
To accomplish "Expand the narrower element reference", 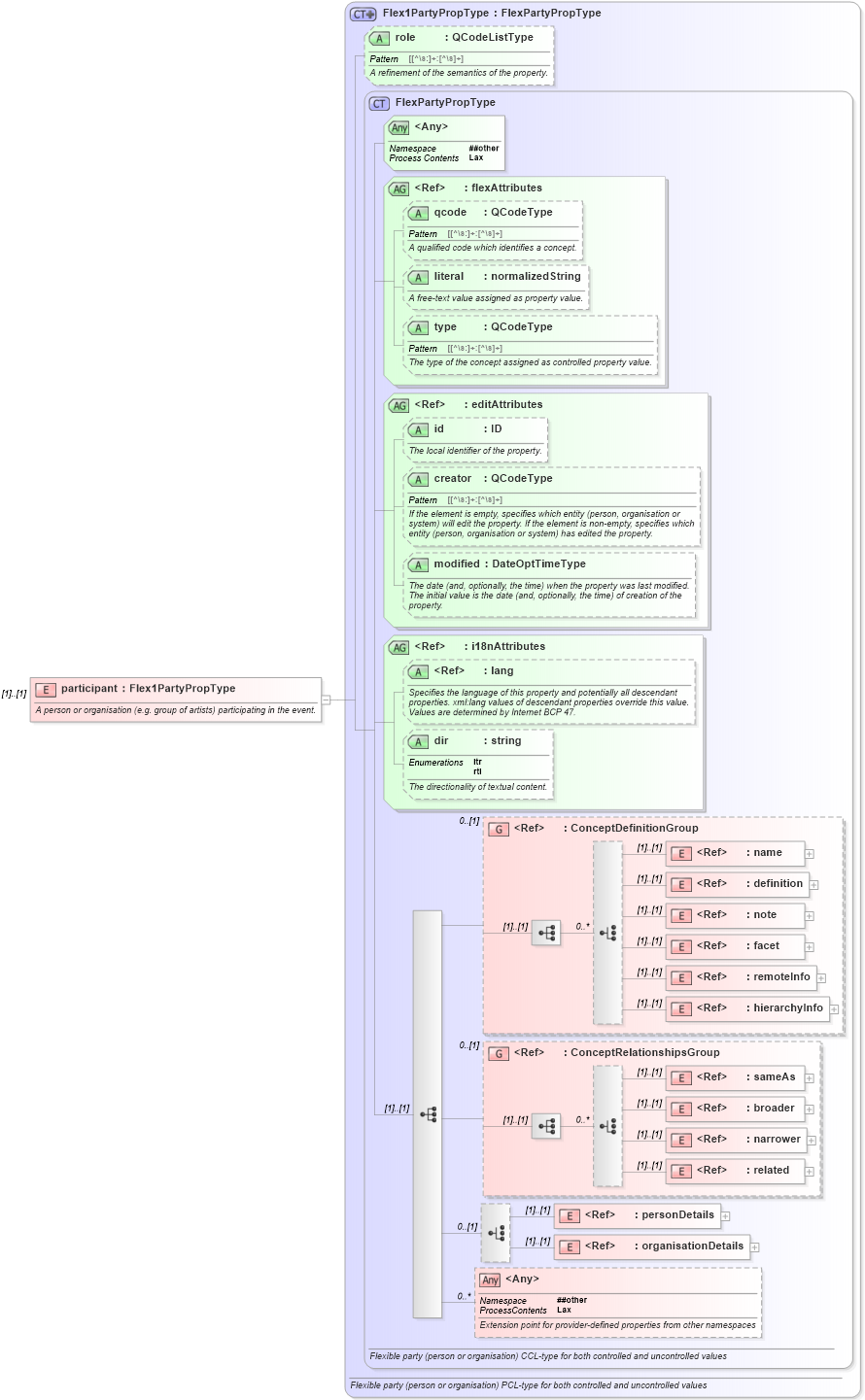I will (x=812, y=1142).
